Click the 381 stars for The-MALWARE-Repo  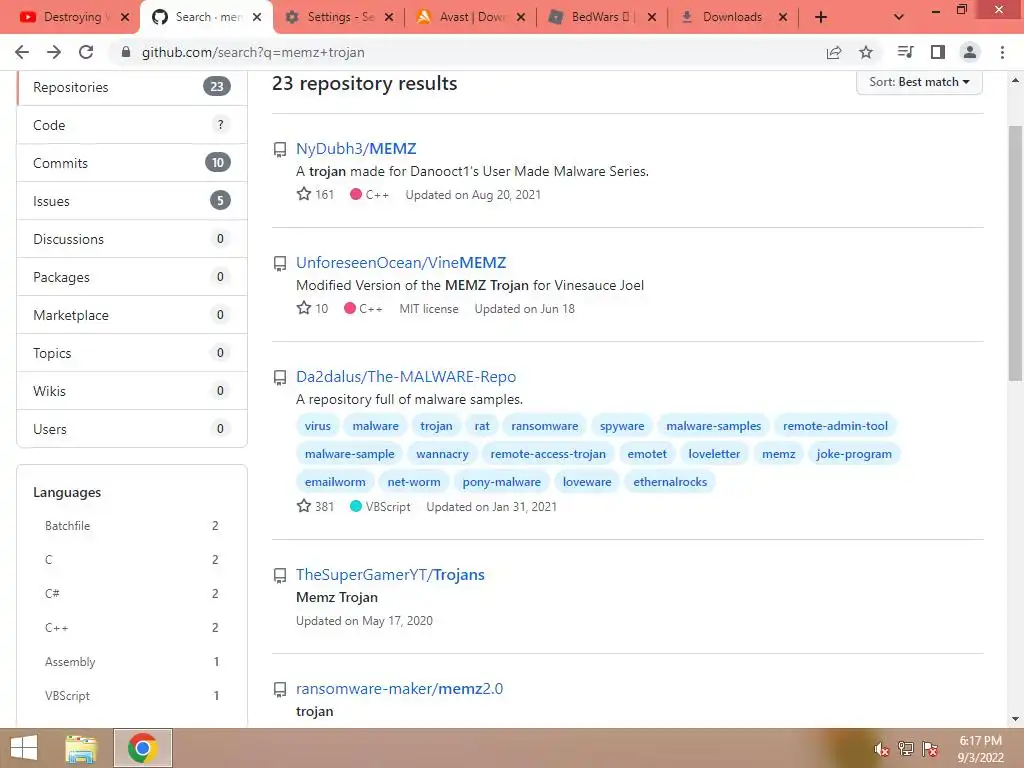315,506
